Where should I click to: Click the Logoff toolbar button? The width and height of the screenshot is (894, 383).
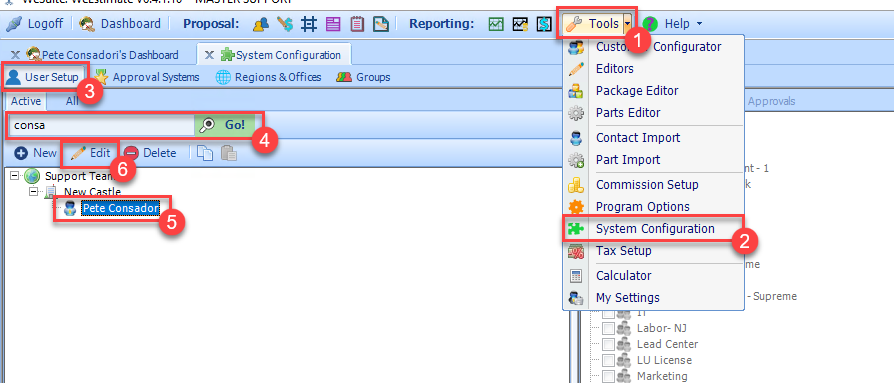click(x=36, y=24)
